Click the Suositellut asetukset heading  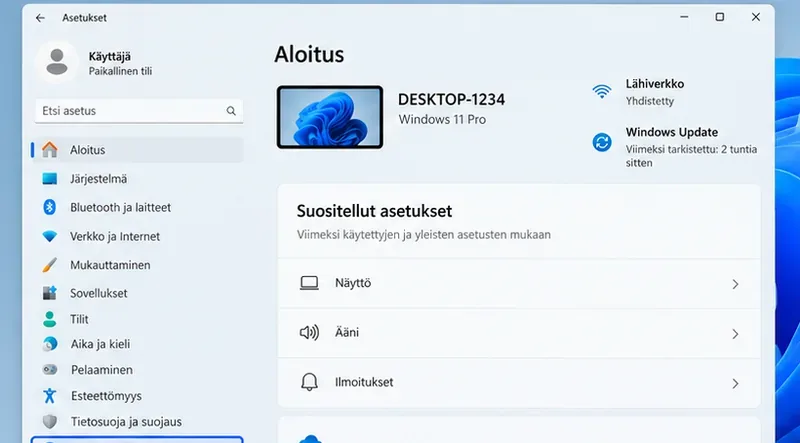pyautogui.click(x=374, y=211)
